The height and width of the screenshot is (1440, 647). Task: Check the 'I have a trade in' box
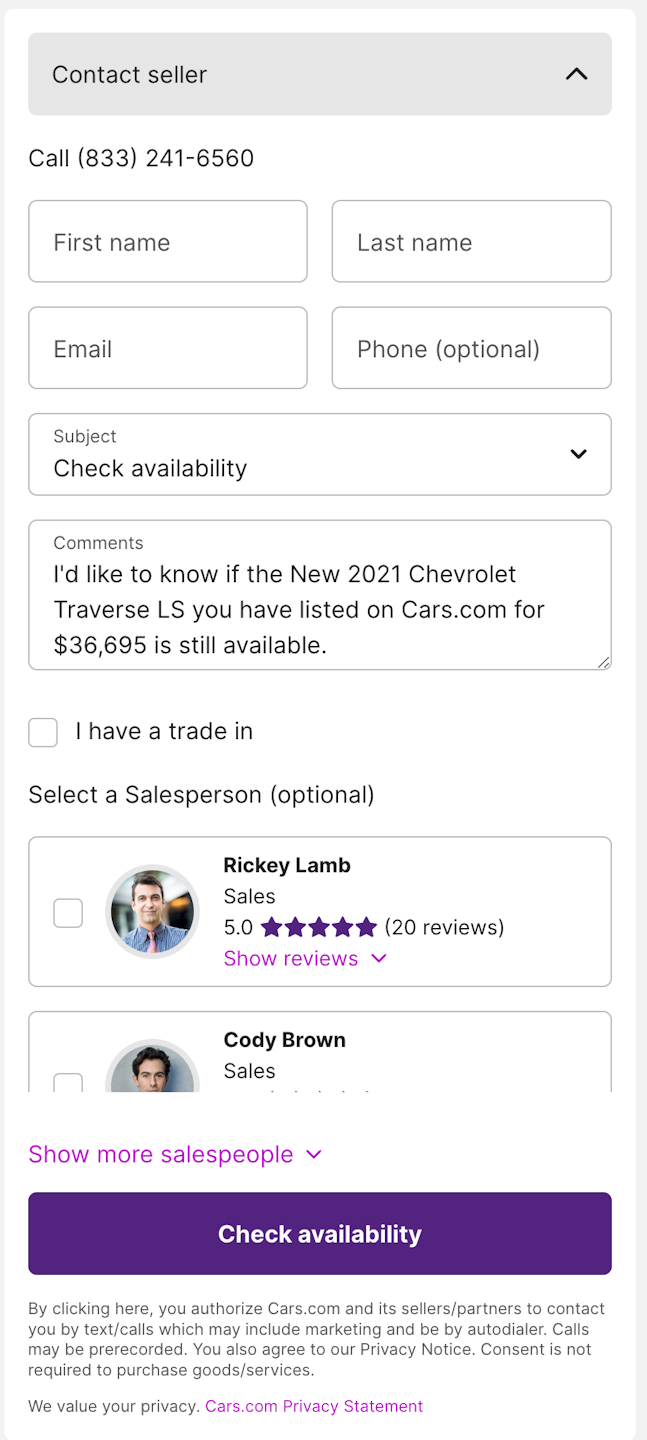[x=43, y=732]
